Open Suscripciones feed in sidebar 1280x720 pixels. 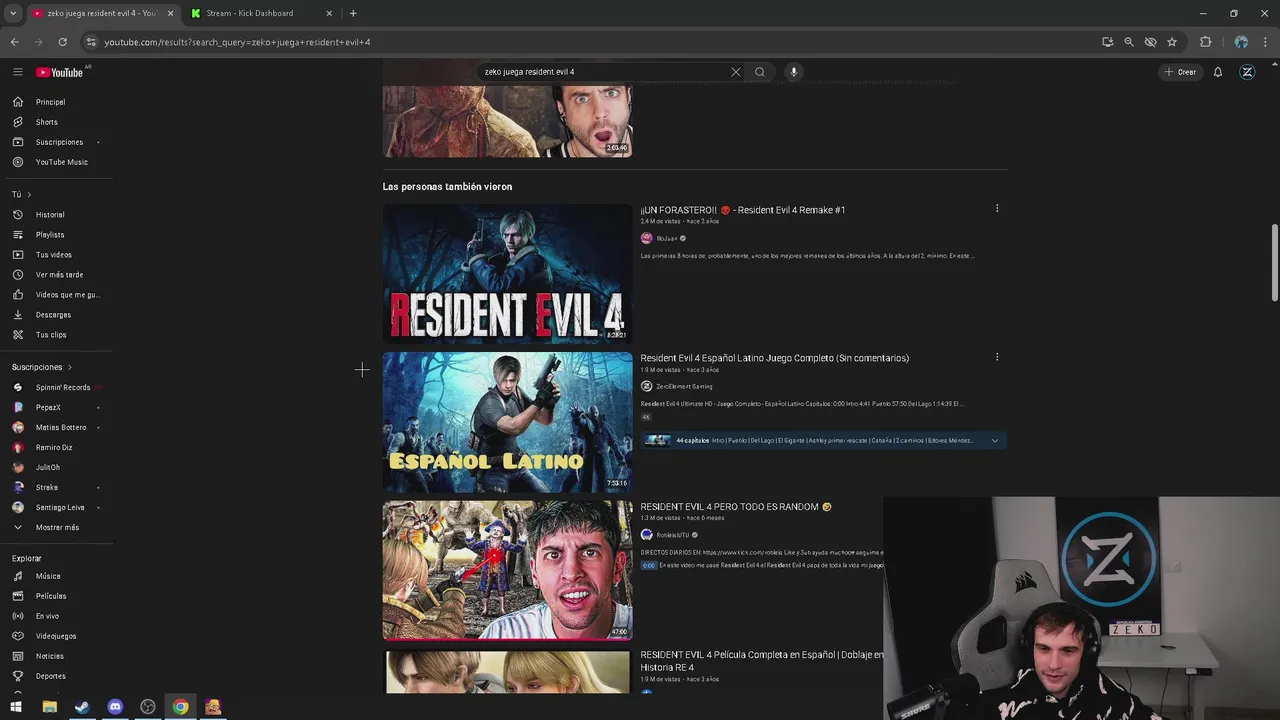tap(57, 142)
